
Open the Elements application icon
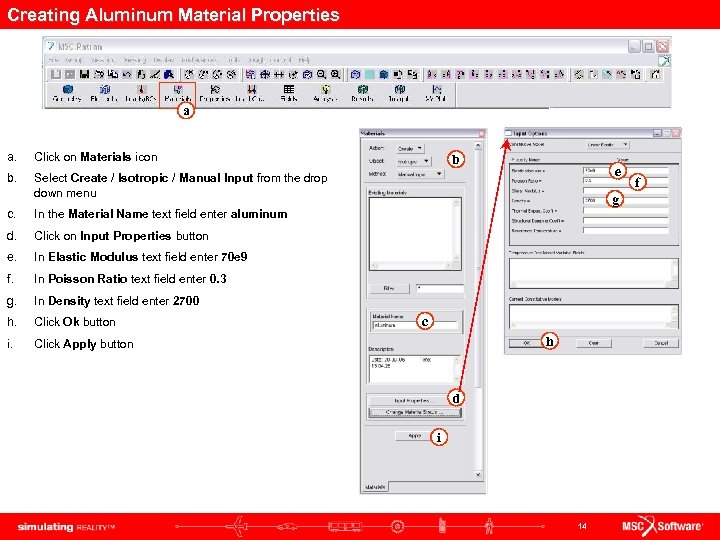click(104, 93)
